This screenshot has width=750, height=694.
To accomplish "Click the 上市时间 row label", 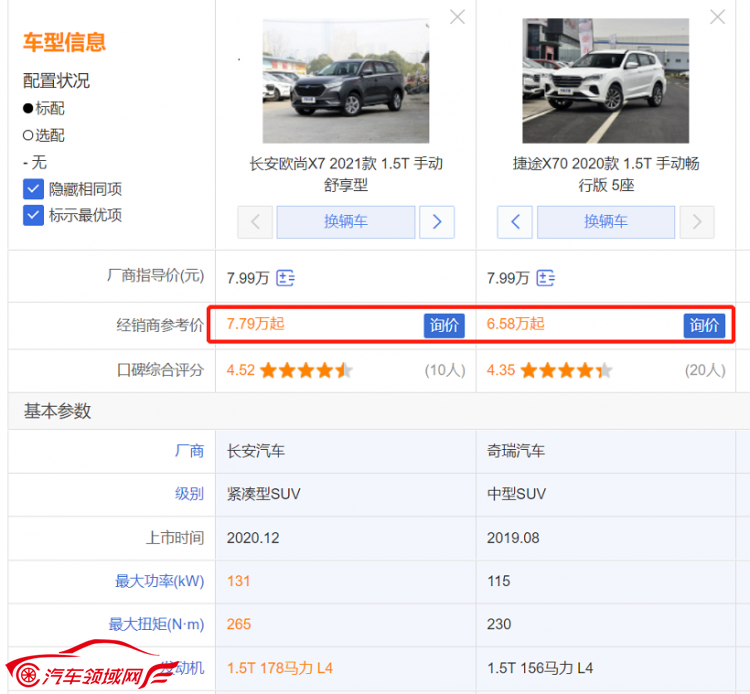I will tap(175, 538).
